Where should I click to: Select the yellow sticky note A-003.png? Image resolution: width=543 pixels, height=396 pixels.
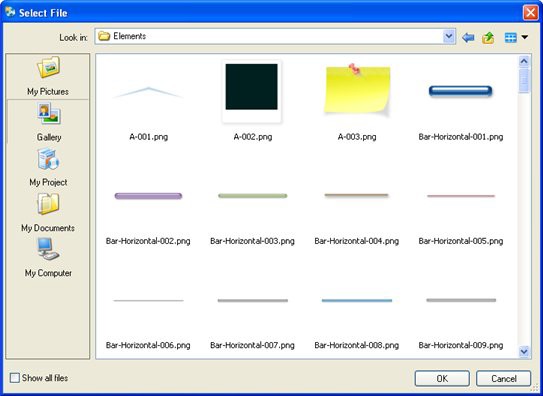coord(357,89)
